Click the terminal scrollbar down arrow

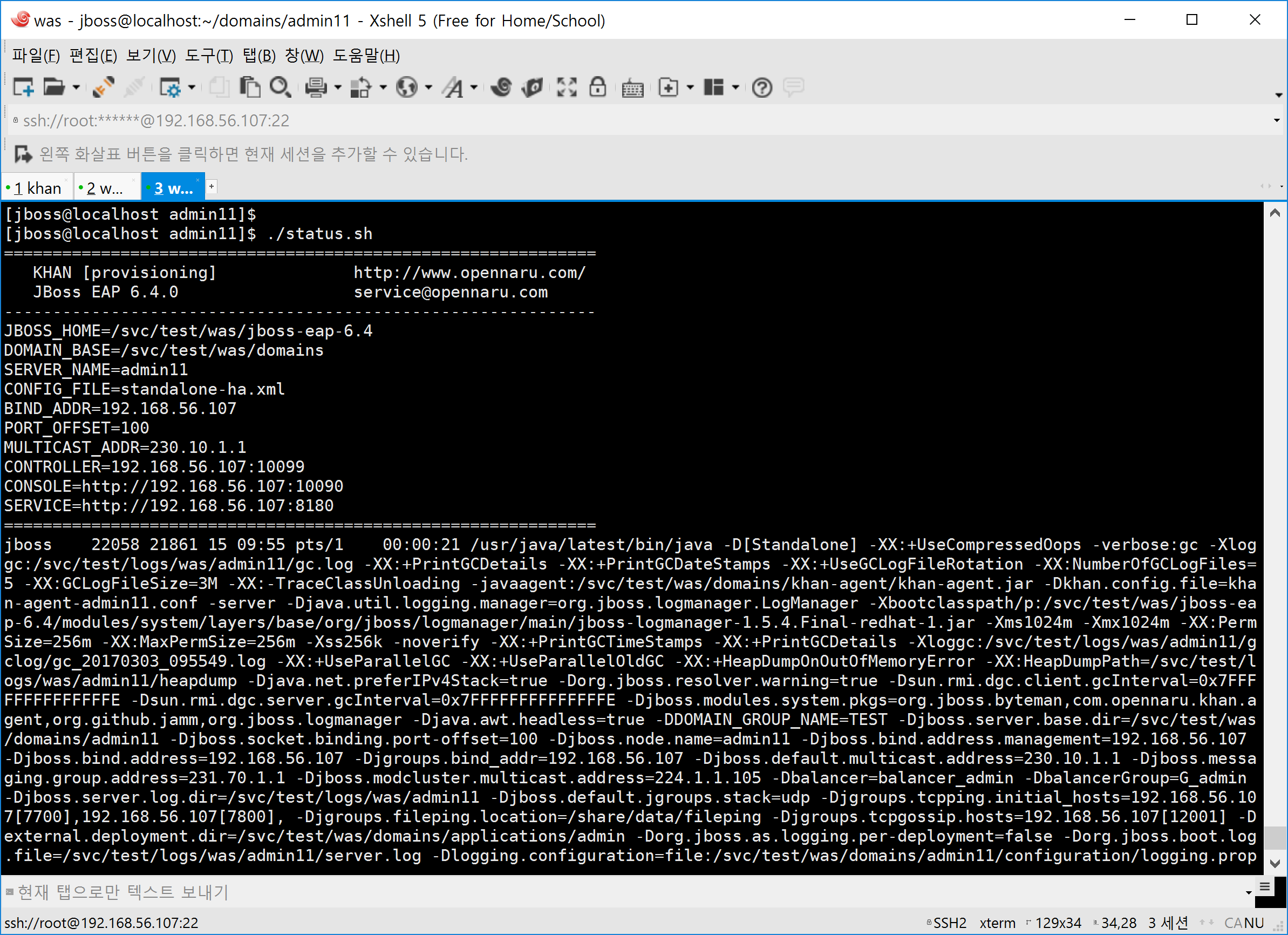point(1275,863)
